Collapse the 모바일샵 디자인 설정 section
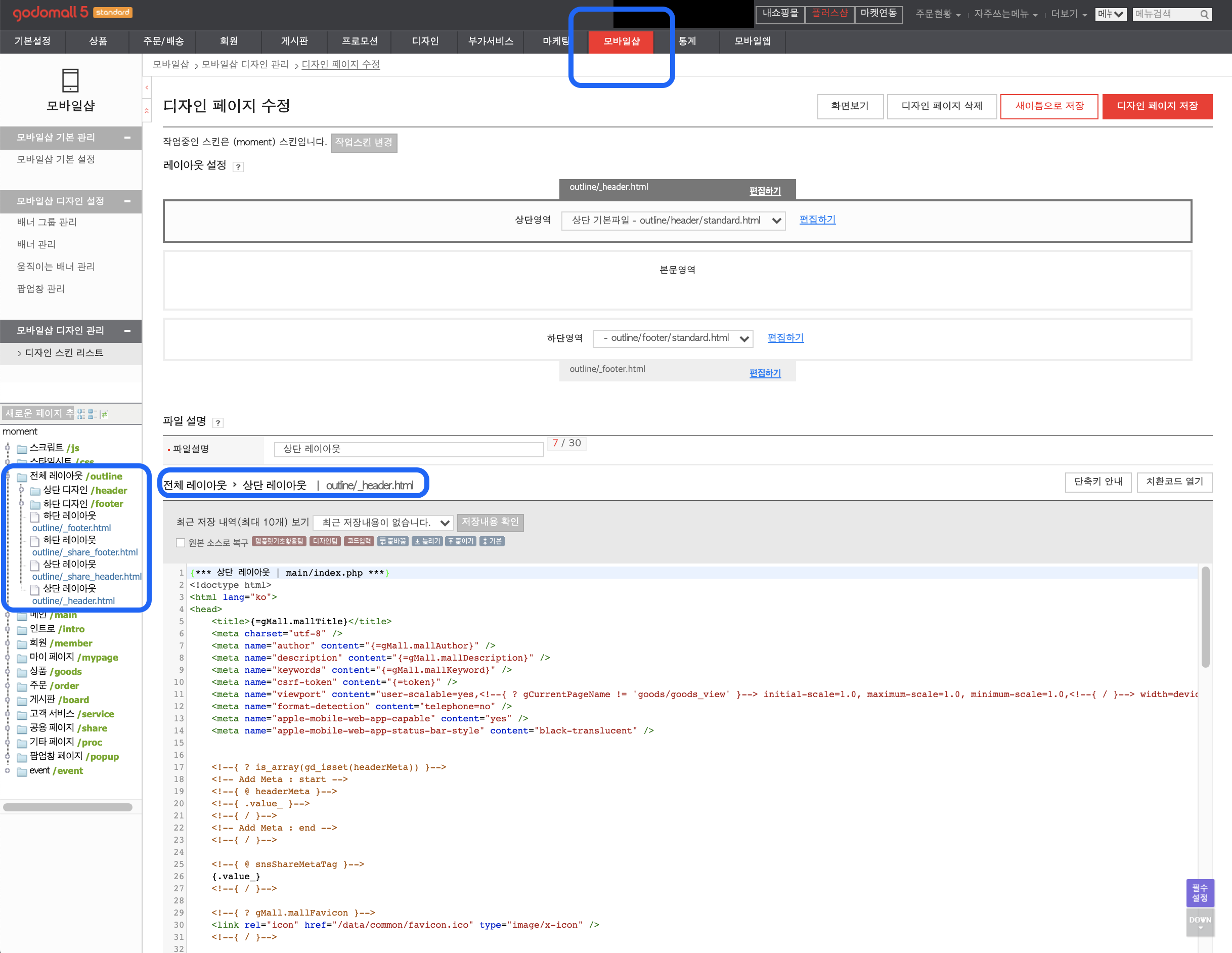Screen dimensions: 1232x953 pyautogui.click(x=127, y=201)
